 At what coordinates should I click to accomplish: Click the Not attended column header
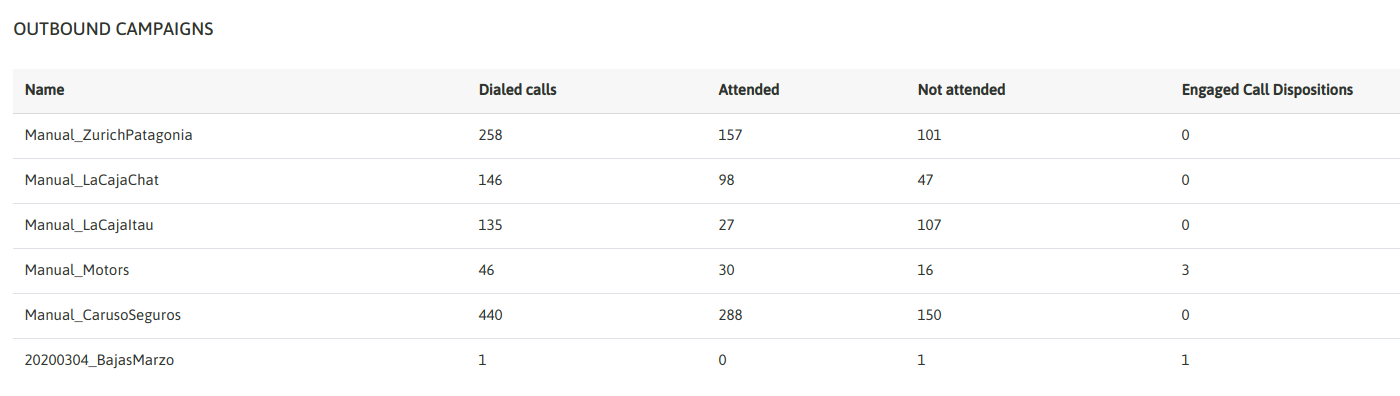point(961,90)
